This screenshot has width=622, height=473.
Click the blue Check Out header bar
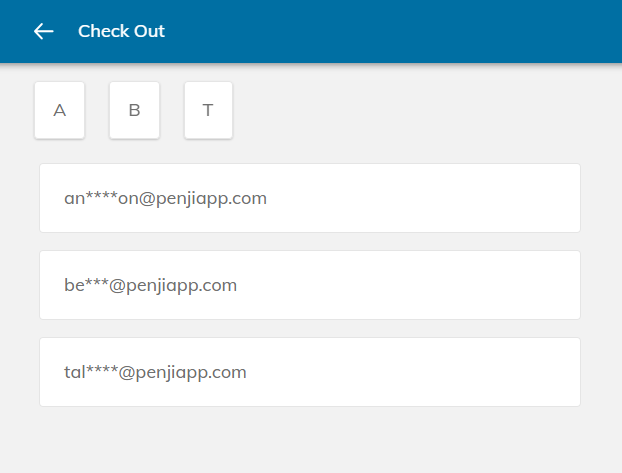coord(400,31)
